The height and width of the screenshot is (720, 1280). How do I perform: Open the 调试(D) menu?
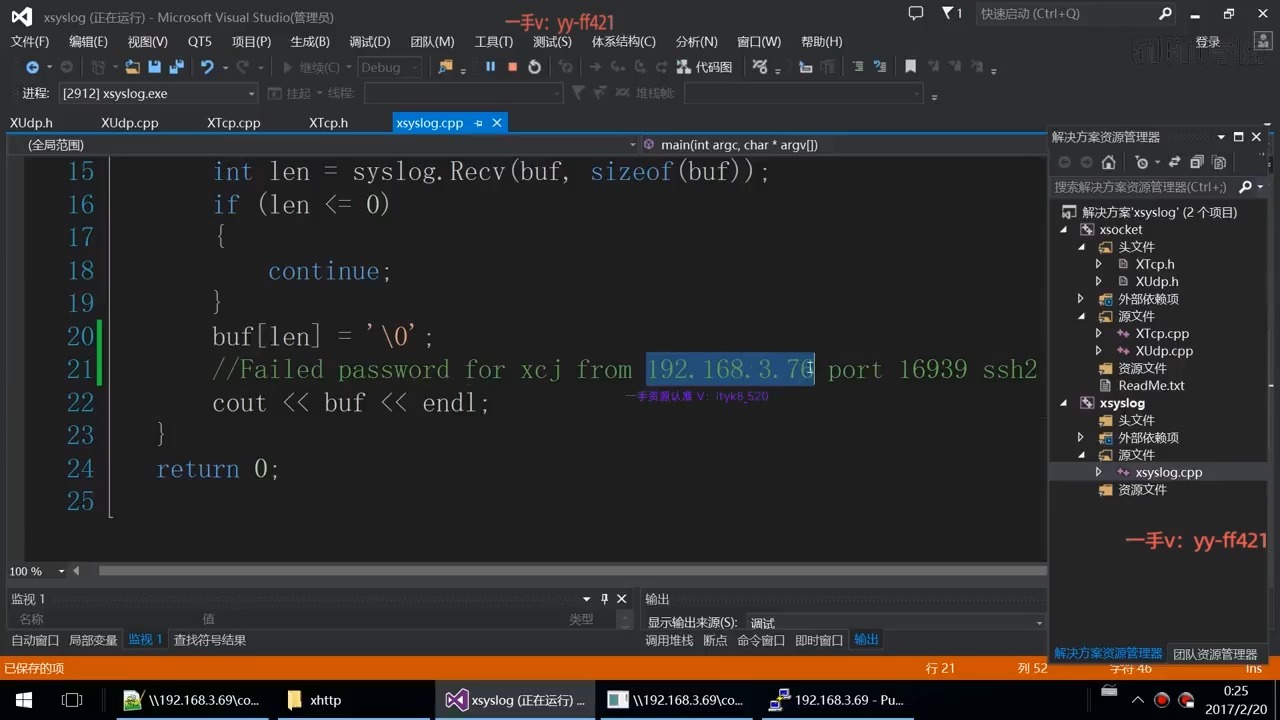pos(369,41)
